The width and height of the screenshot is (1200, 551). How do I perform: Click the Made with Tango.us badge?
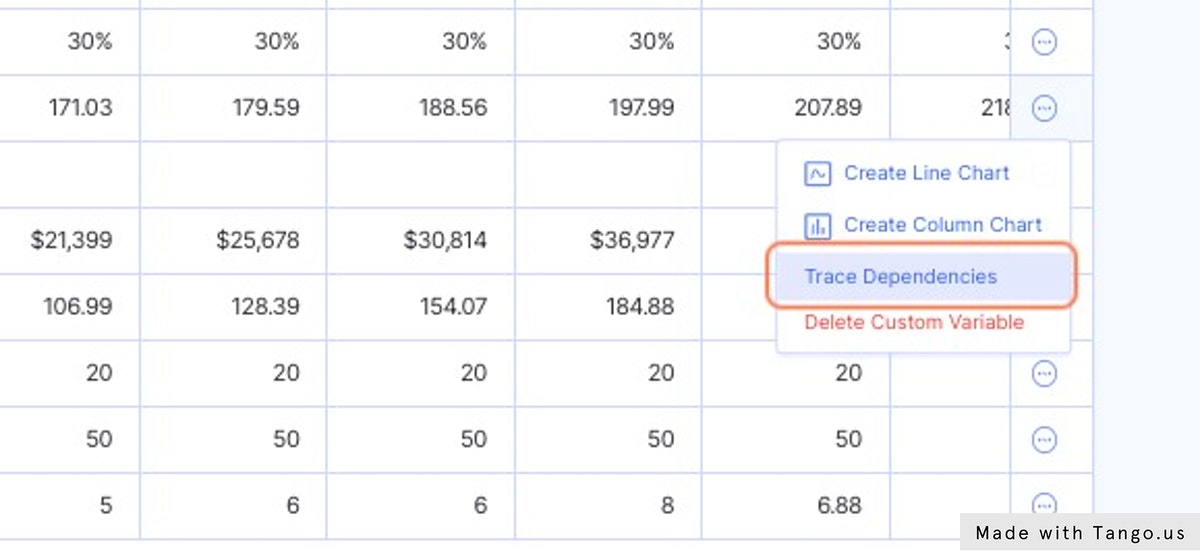1080,533
